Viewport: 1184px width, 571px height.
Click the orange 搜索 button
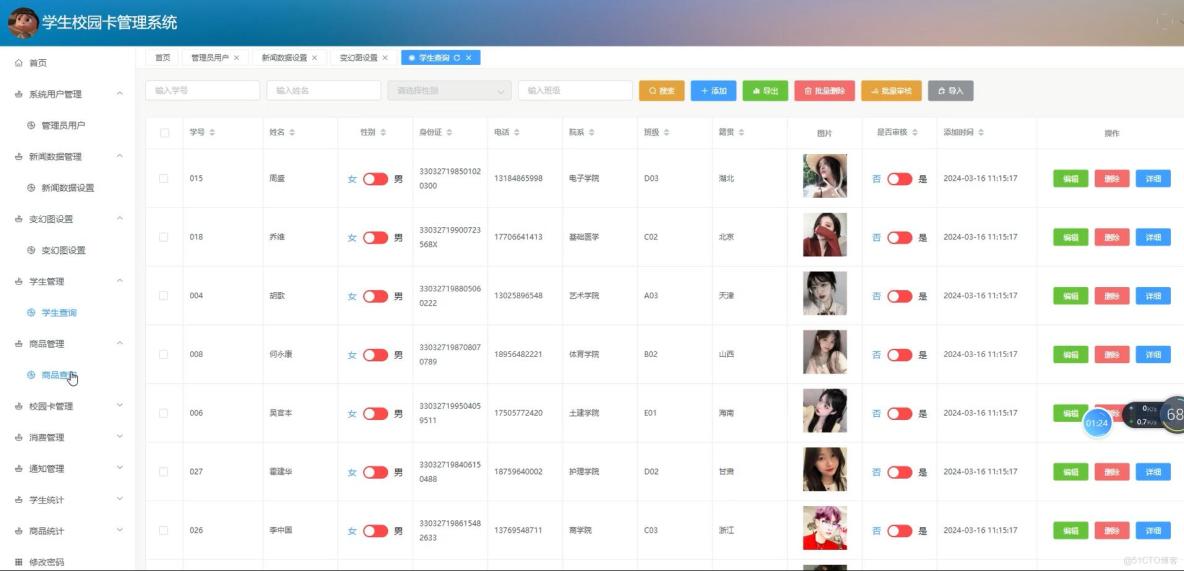click(x=661, y=91)
